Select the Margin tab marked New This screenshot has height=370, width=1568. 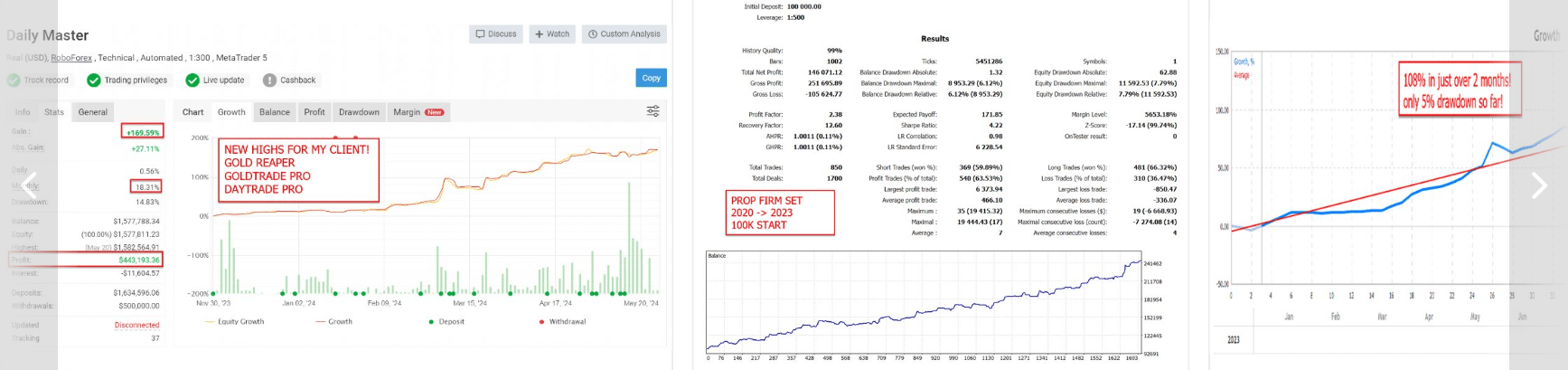[x=418, y=112]
